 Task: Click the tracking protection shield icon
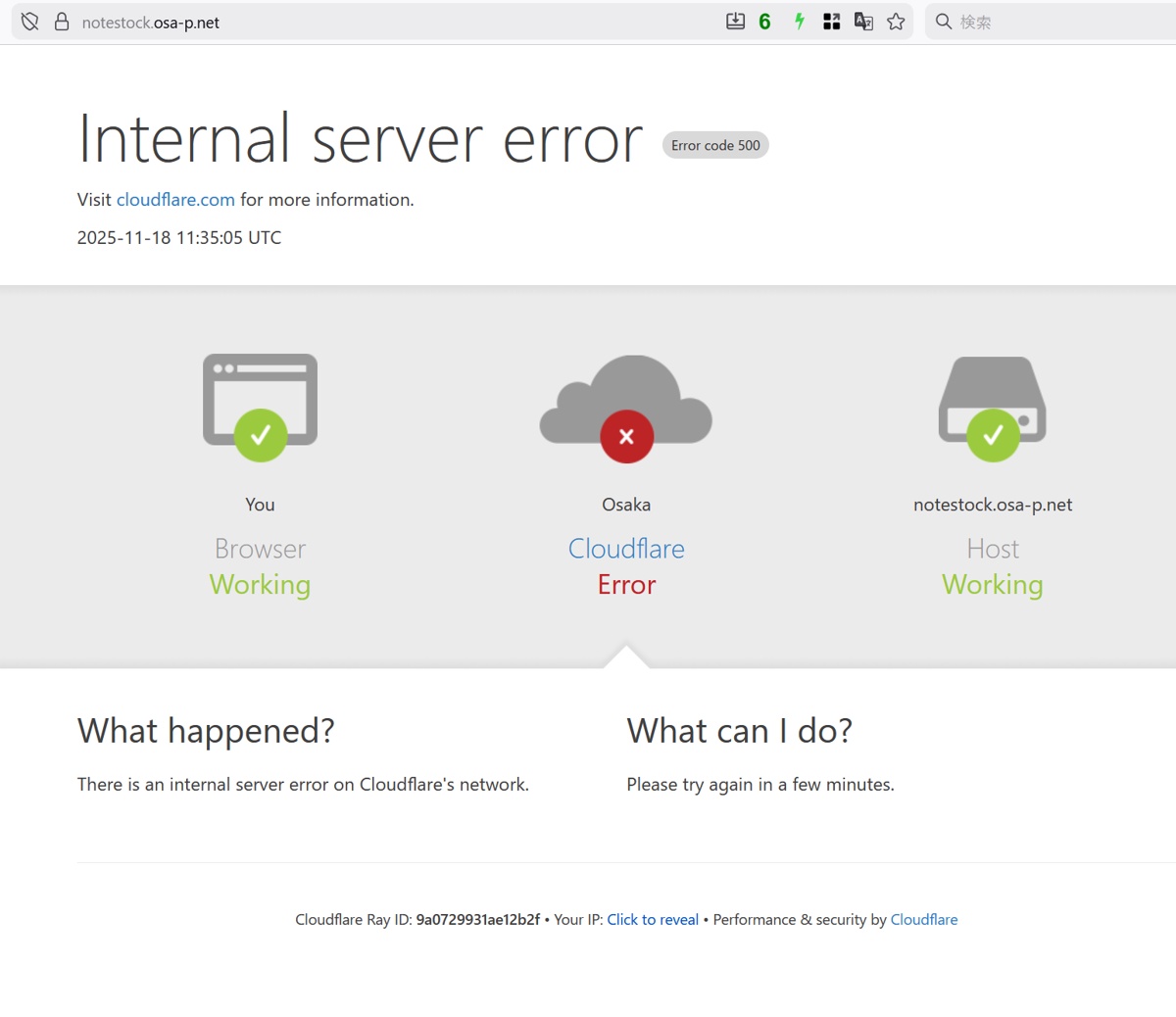coord(30,22)
